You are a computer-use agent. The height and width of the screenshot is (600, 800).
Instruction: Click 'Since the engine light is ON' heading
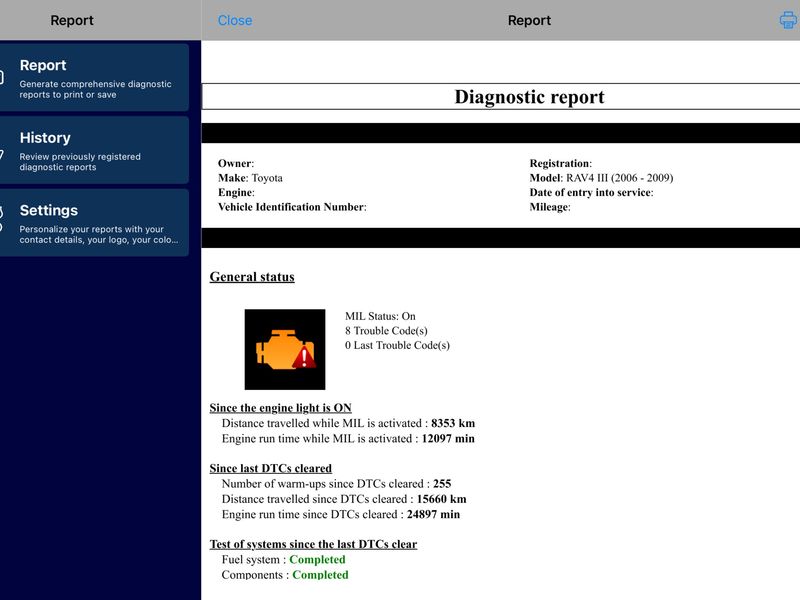point(281,408)
